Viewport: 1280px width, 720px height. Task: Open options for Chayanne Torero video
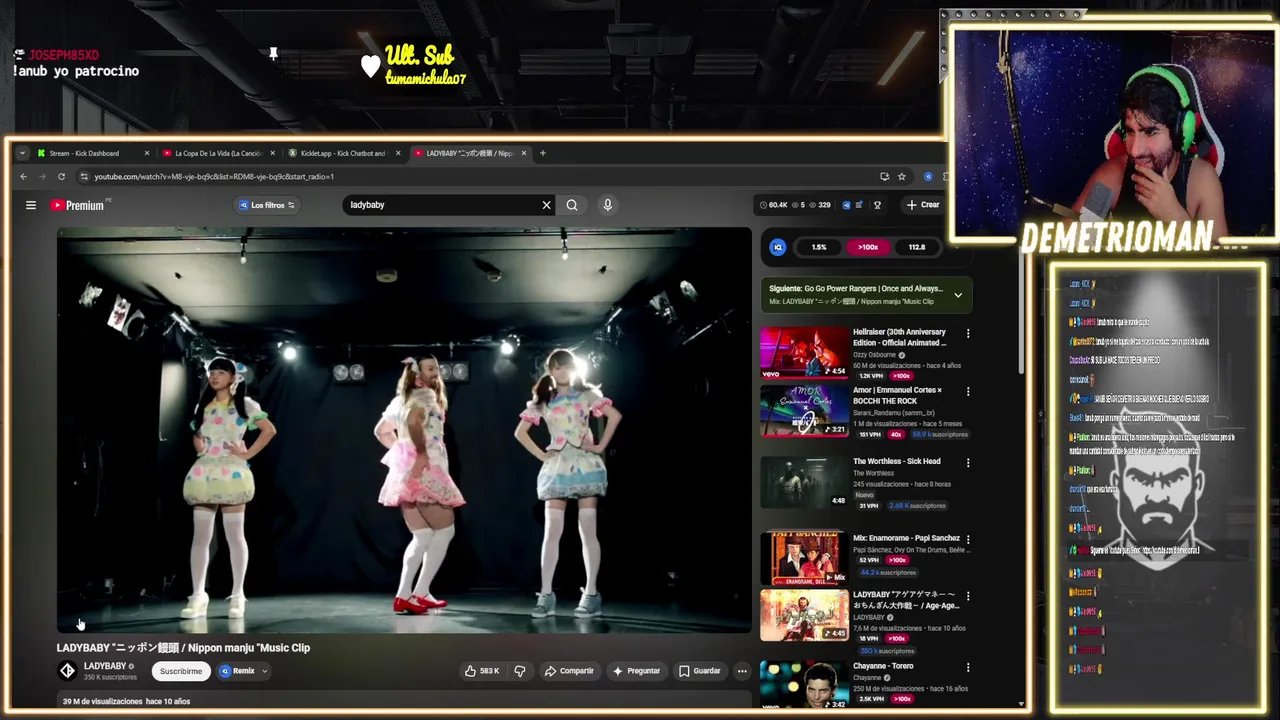tap(967, 667)
